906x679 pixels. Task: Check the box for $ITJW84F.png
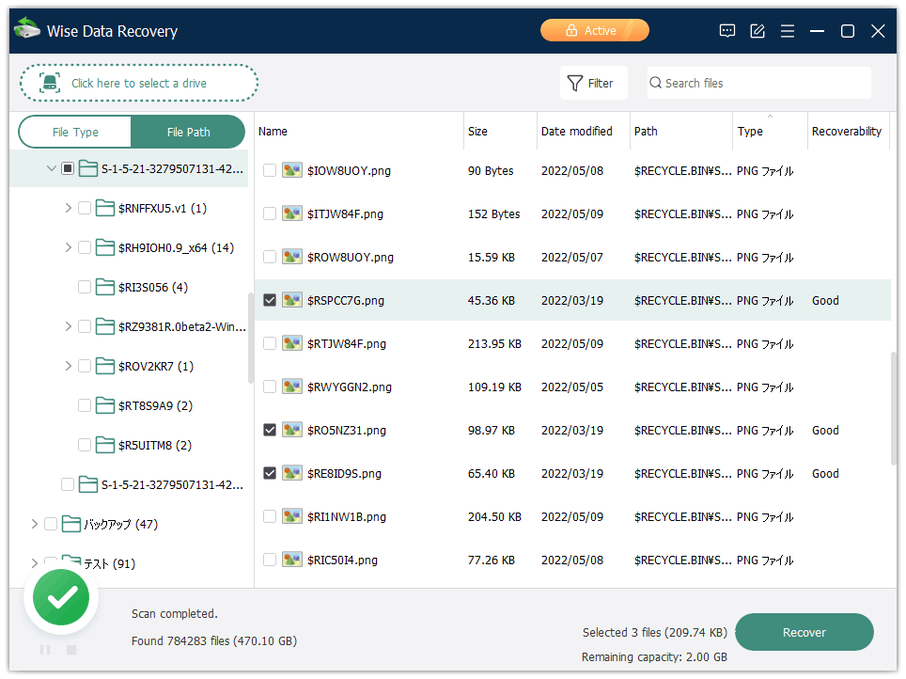point(269,213)
